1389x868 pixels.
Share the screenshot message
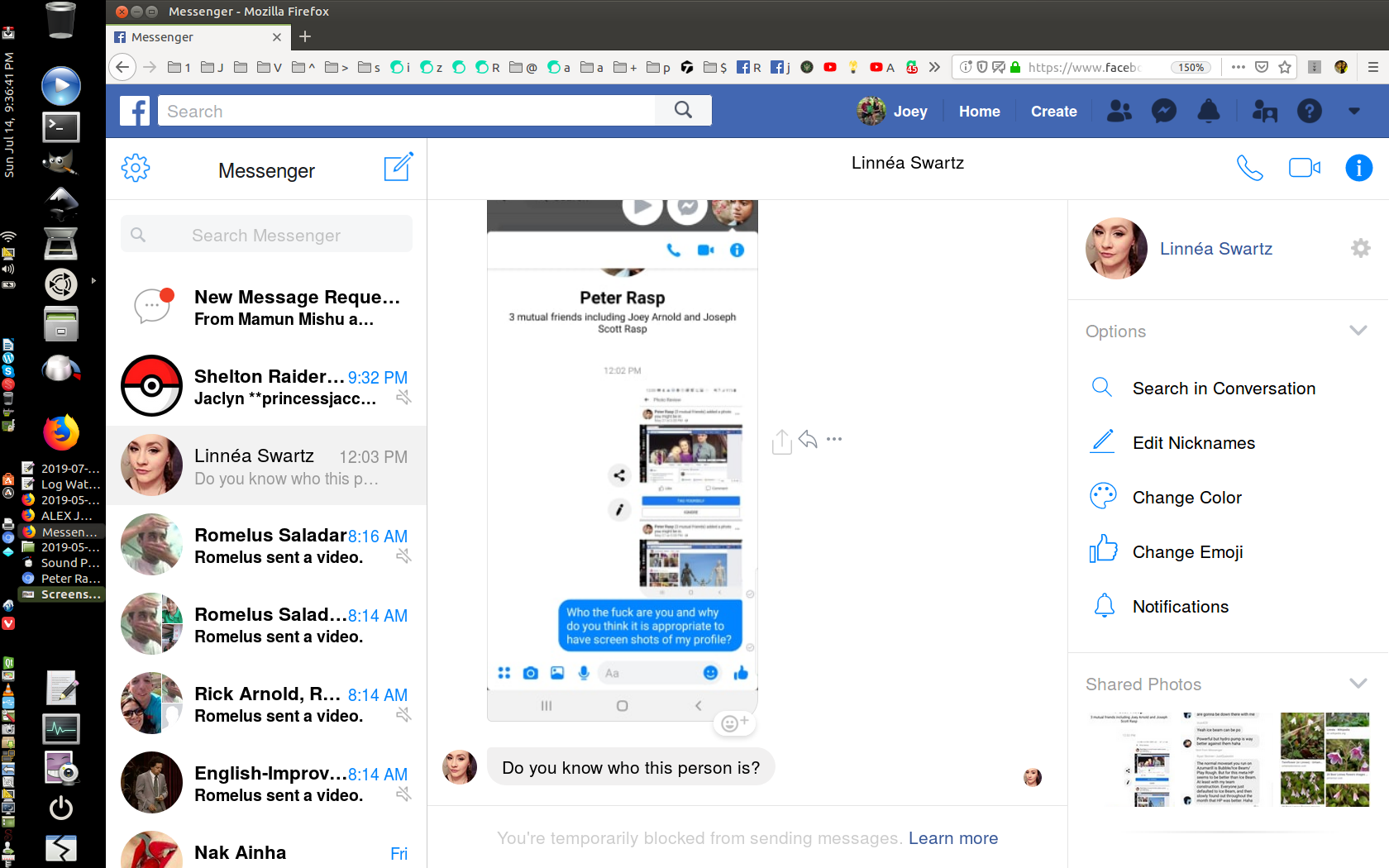(781, 441)
